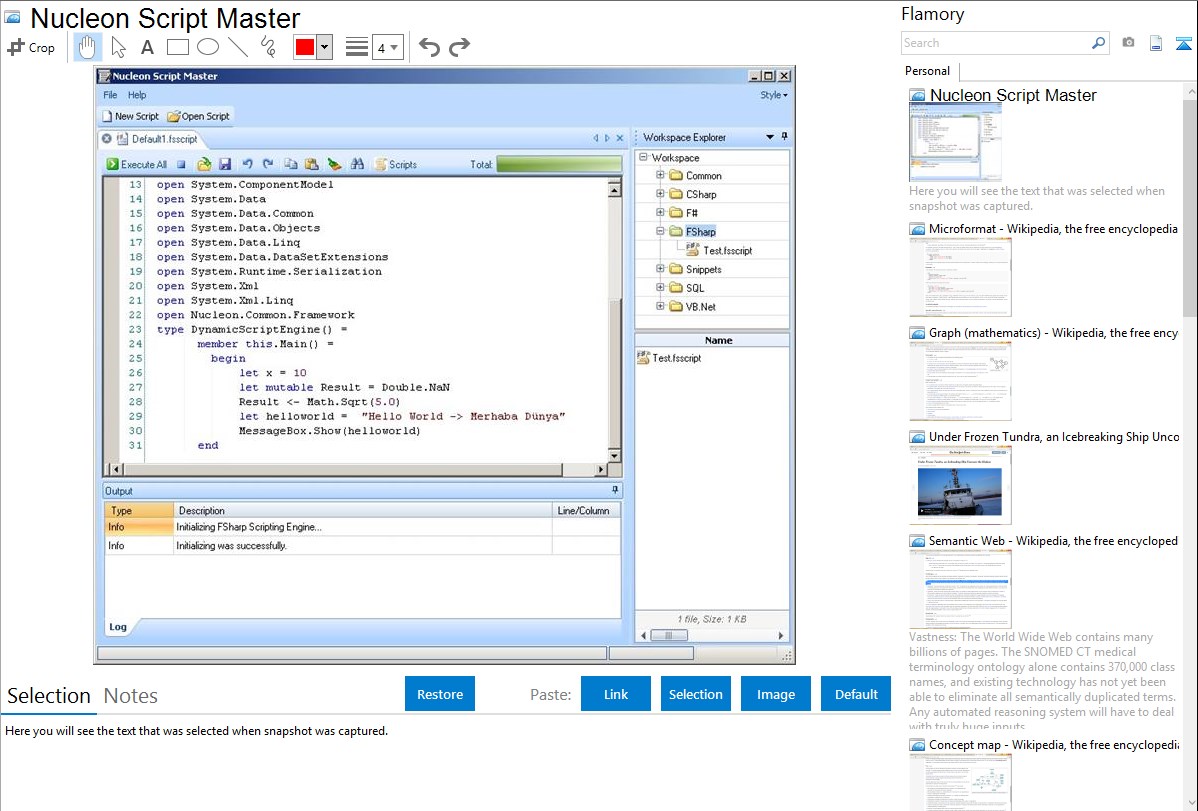This screenshot has width=1198, height=811.
Task: Expand the CSharp folder node
Action: [660, 194]
